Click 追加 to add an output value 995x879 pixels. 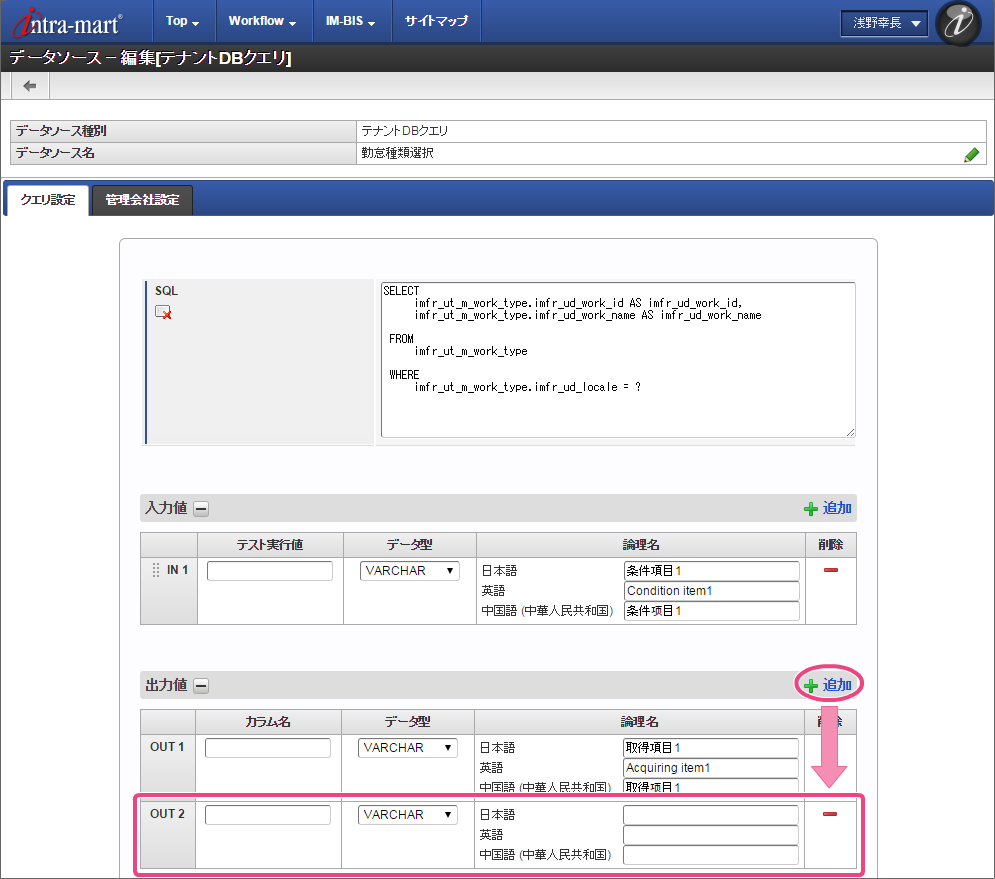click(828, 685)
